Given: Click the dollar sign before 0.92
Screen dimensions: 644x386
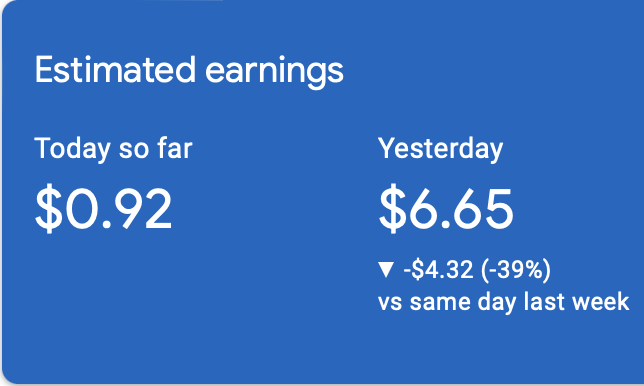Looking at the screenshot, I should pos(49,209).
